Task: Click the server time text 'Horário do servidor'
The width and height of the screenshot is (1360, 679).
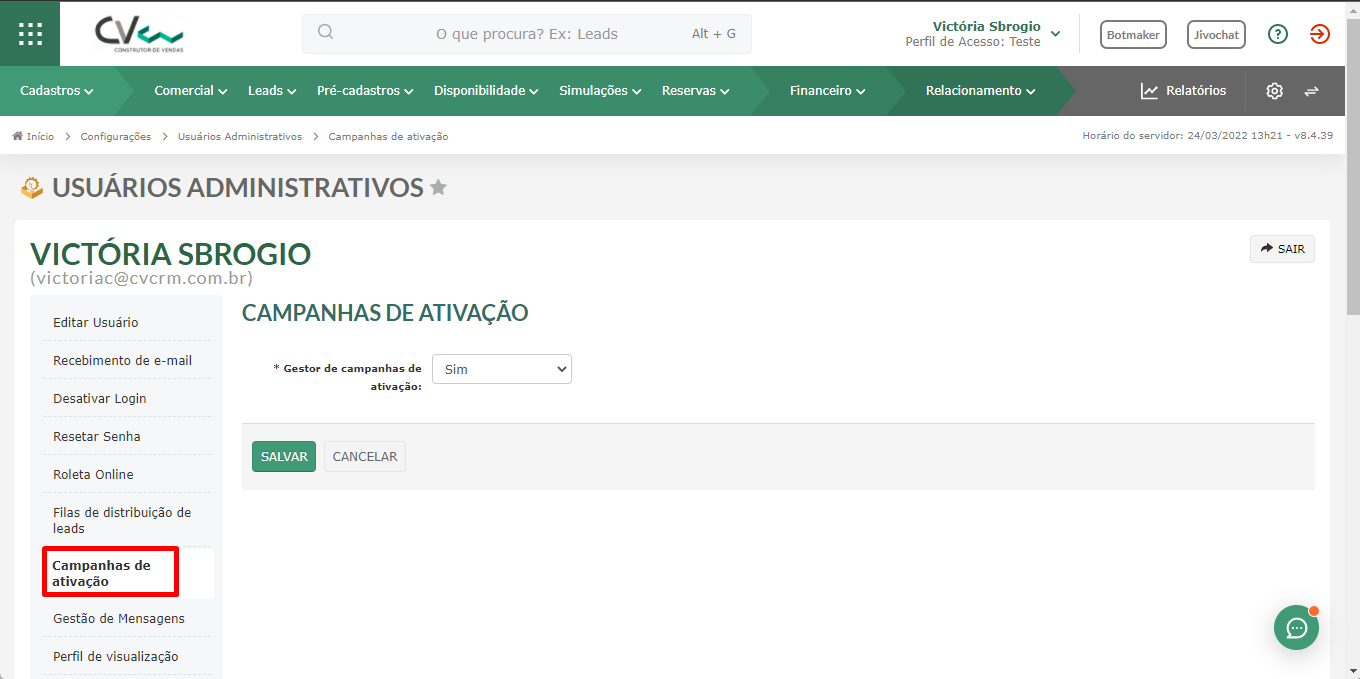Action: pyautogui.click(x=1207, y=136)
